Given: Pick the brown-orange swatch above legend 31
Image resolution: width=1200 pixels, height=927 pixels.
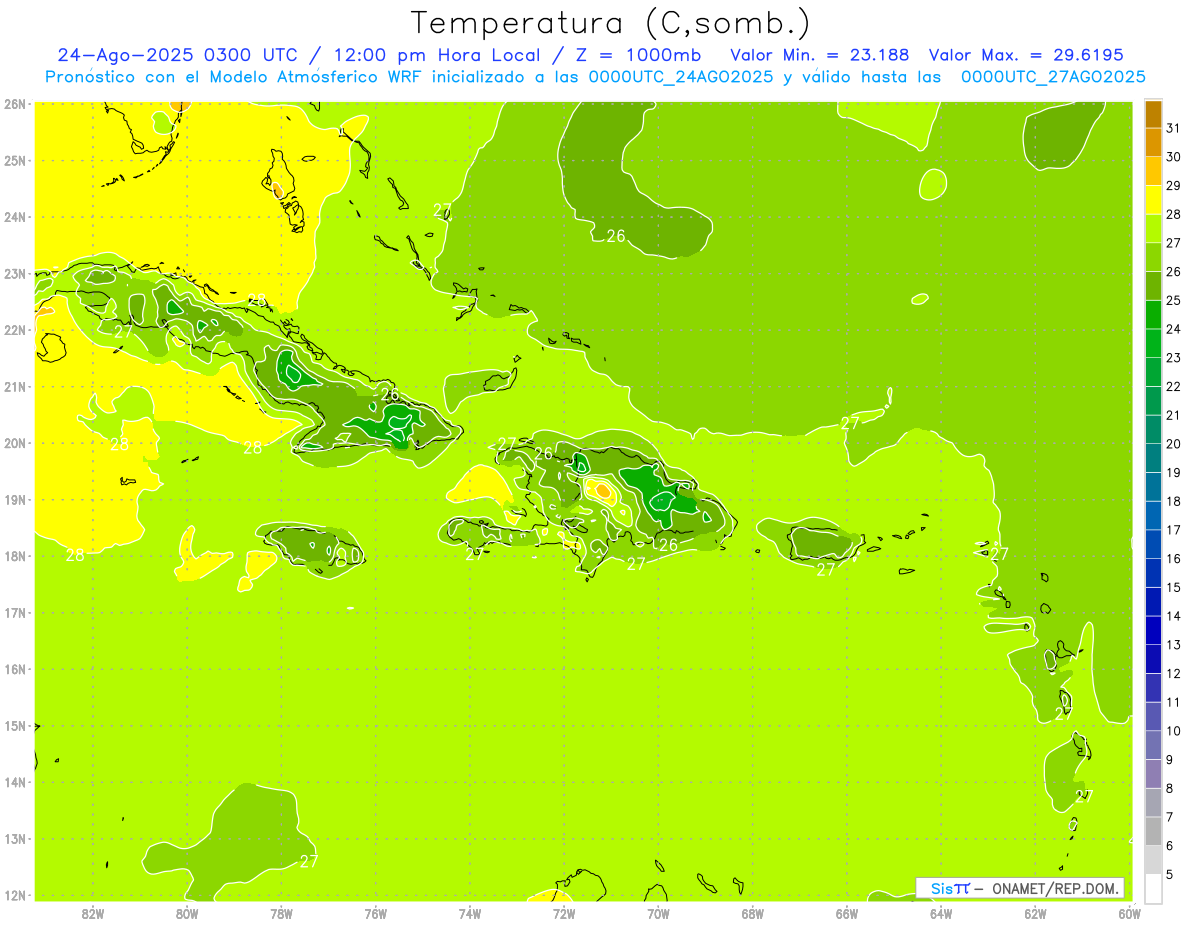Looking at the screenshot, I should click(1153, 115).
